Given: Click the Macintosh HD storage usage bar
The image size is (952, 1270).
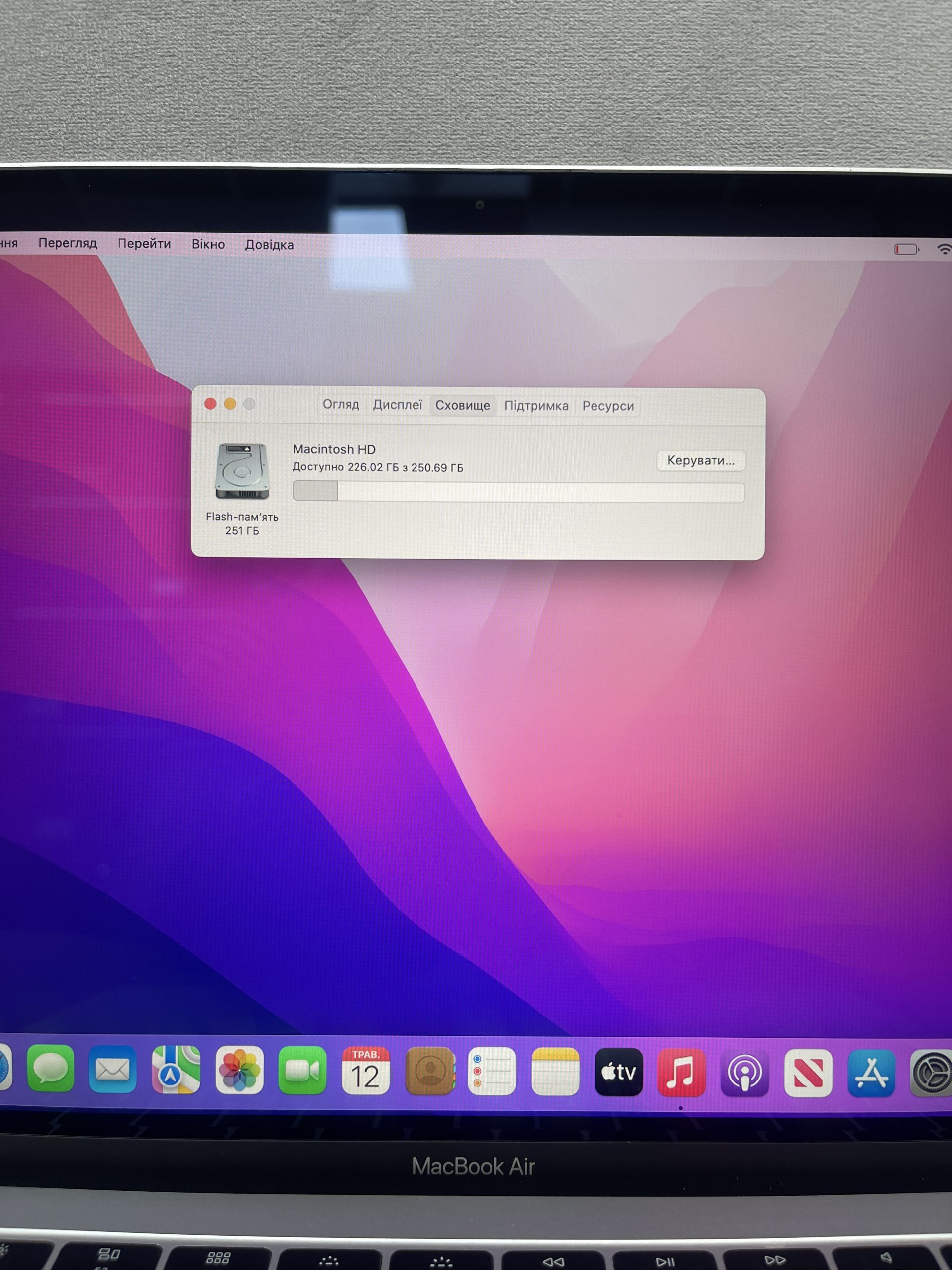Looking at the screenshot, I should pos(518,492).
